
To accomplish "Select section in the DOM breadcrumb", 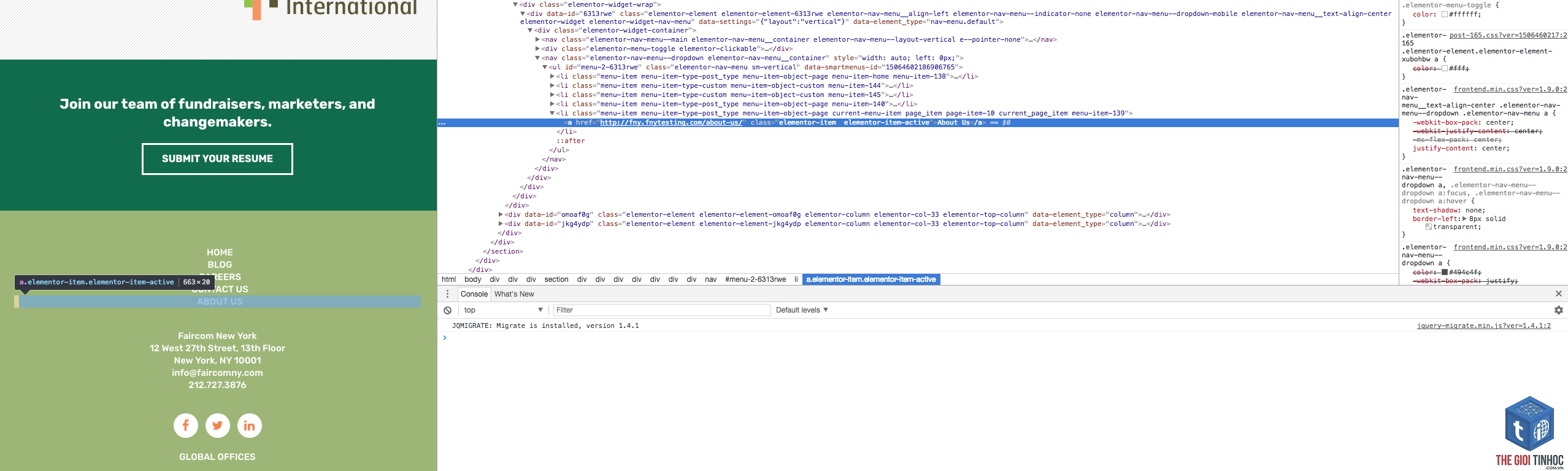I will pos(556,279).
